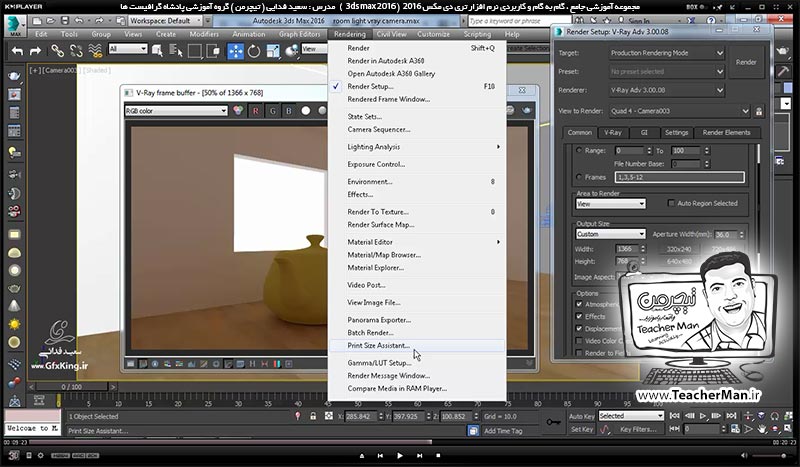Open the Preset dropdown in Render Setup
Screen dimensions: 800x467
point(667,72)
